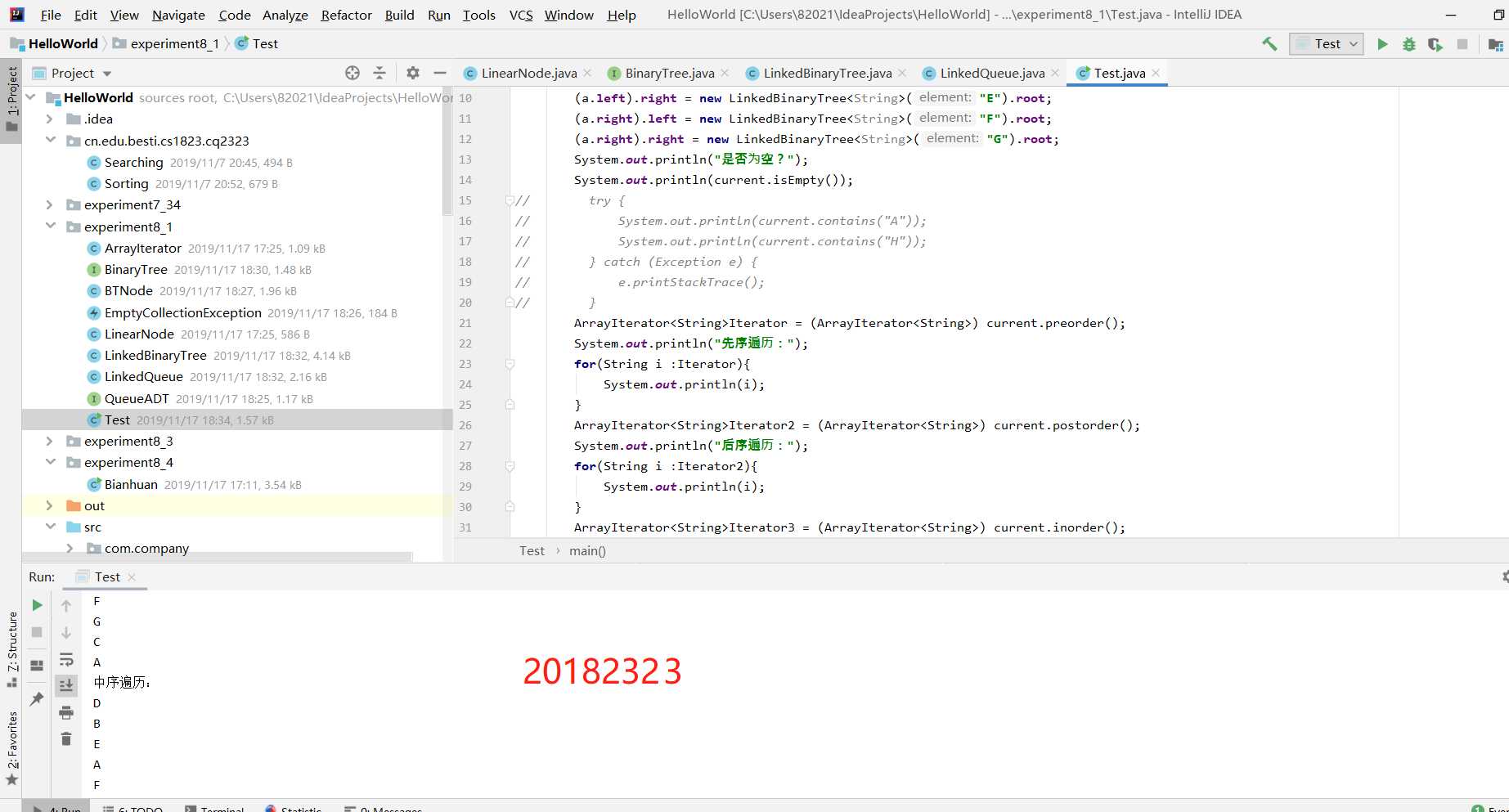Image resolution: width=1509 pixels, height=812 pixels.
Task: Toggle soft-wrap in the Run console
Action: tap(66, 659)
